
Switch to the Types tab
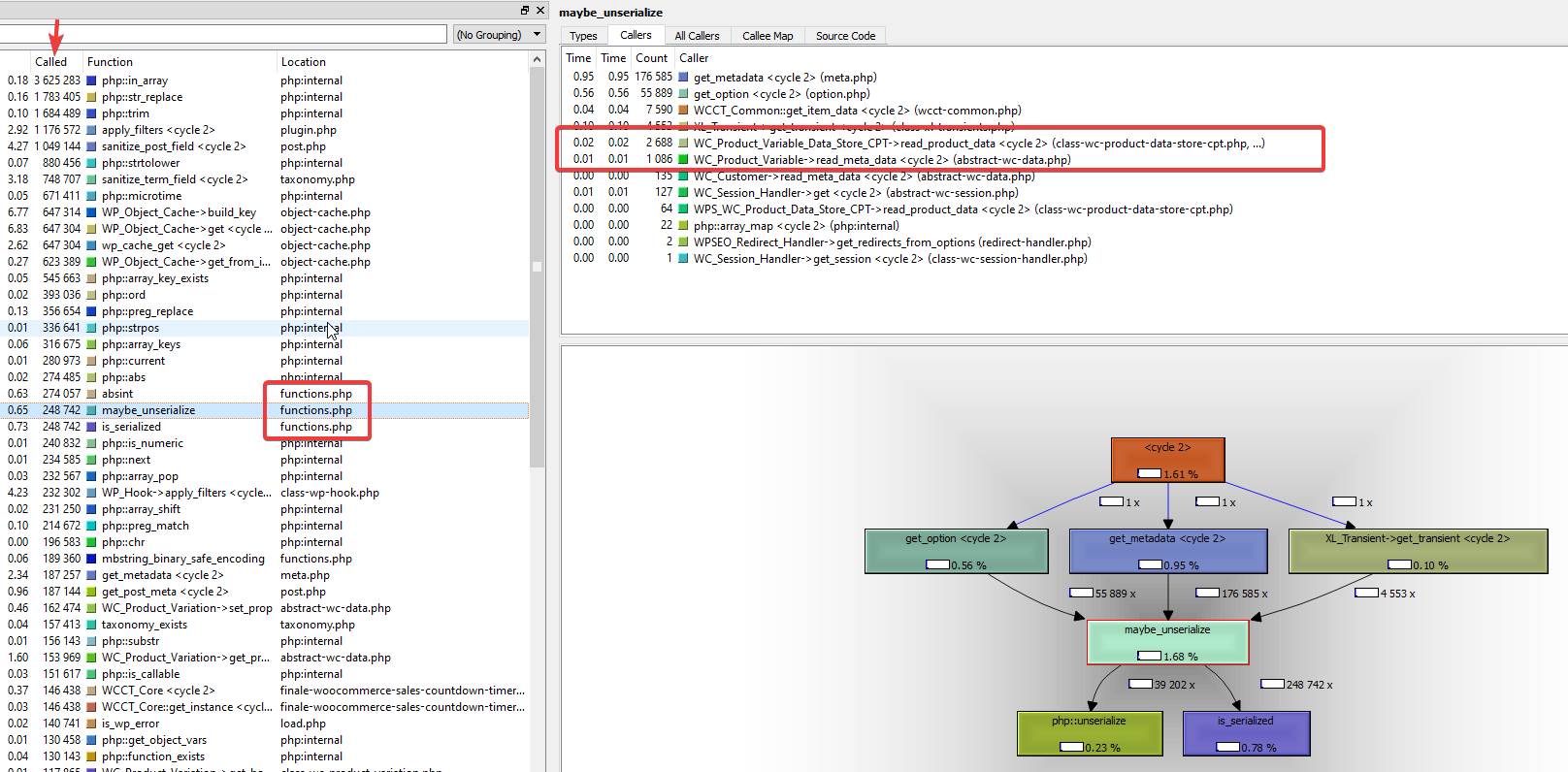583,36
